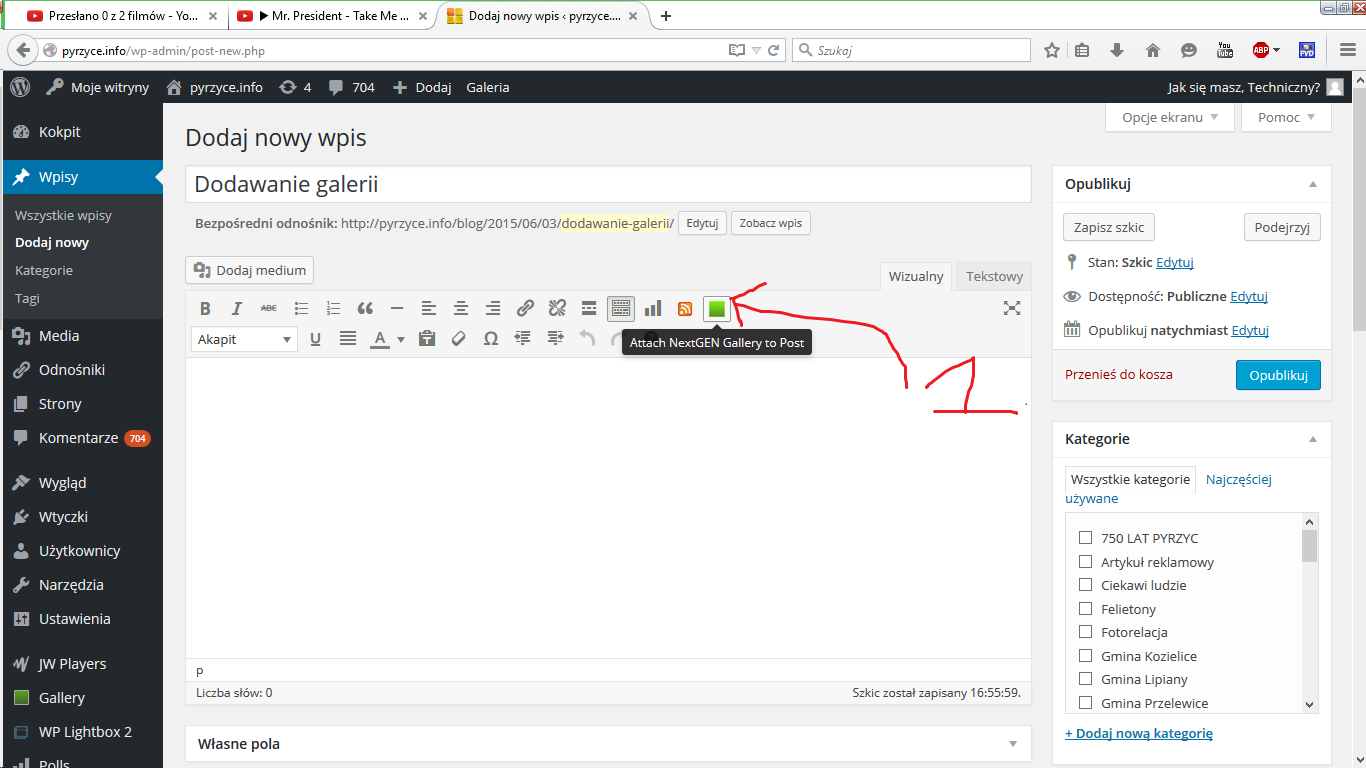This screenshot has width=1366, height=768.
Task: Switch to the Tekstowy editor tab
Action: click(x=994, y=277)
